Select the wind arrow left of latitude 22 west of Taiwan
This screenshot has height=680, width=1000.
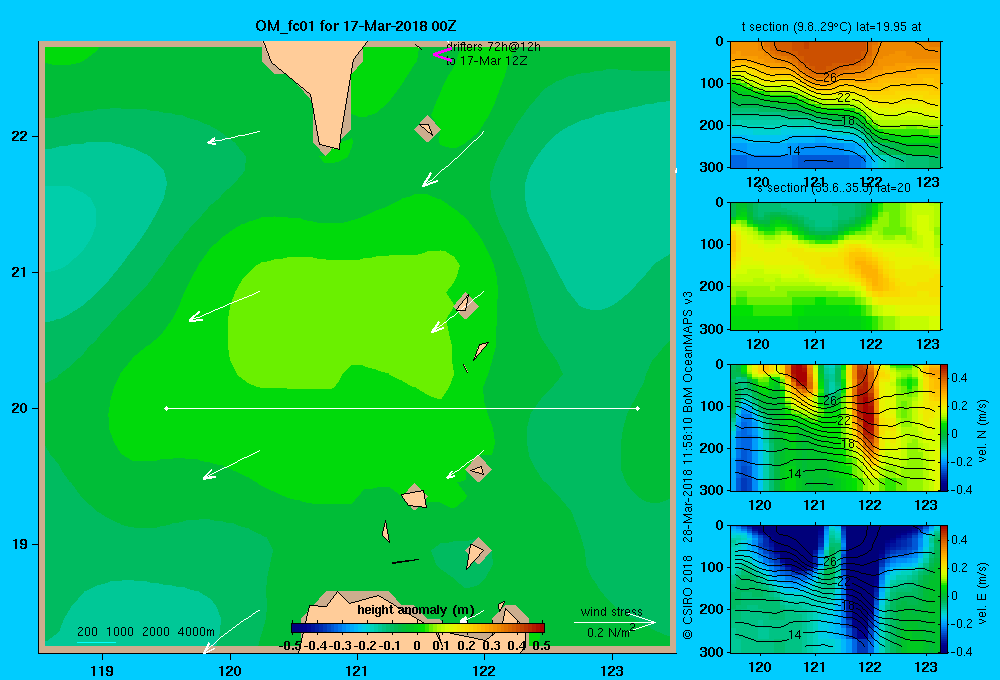coord(233,137)
